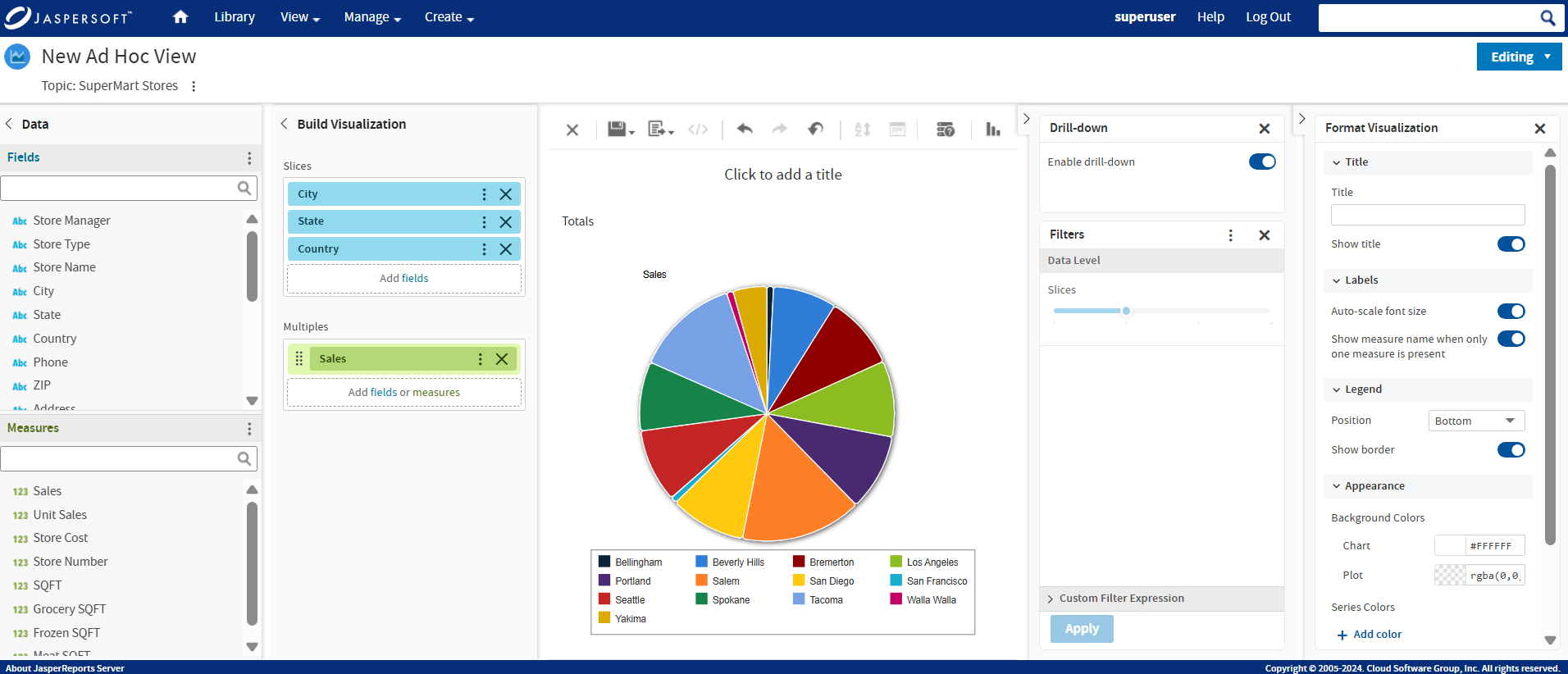Image resolution: width=1568 pixels, height=674 pixels.
Task: Click Log Out
Action: (1268, 17)
